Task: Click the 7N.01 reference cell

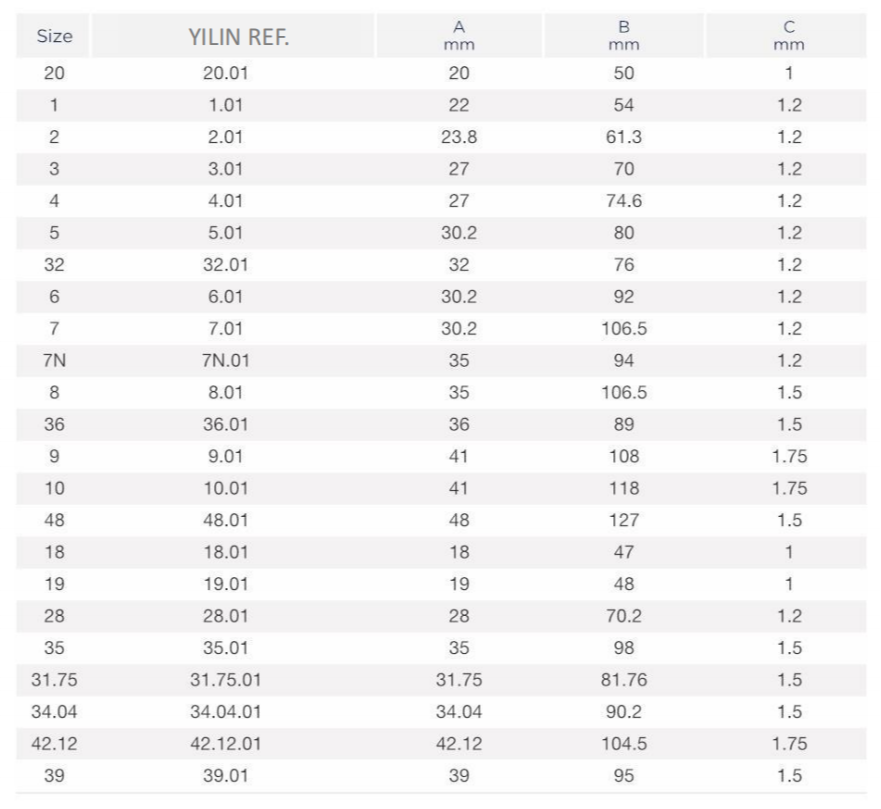Action: click(225, 361)
